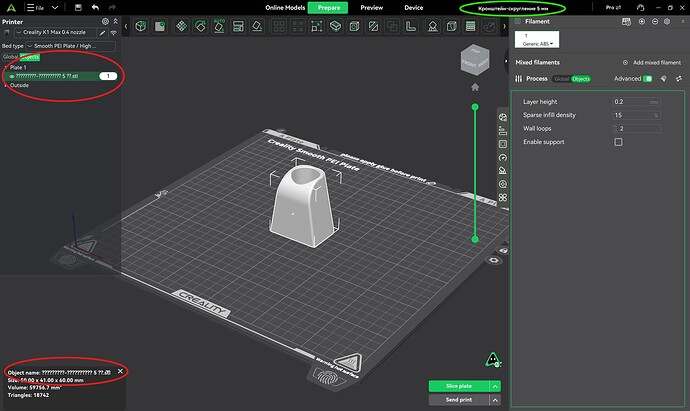This screenshot has width=690, height=411.
Task: Open the Bed type dropdown
Action: pos(70,46)
